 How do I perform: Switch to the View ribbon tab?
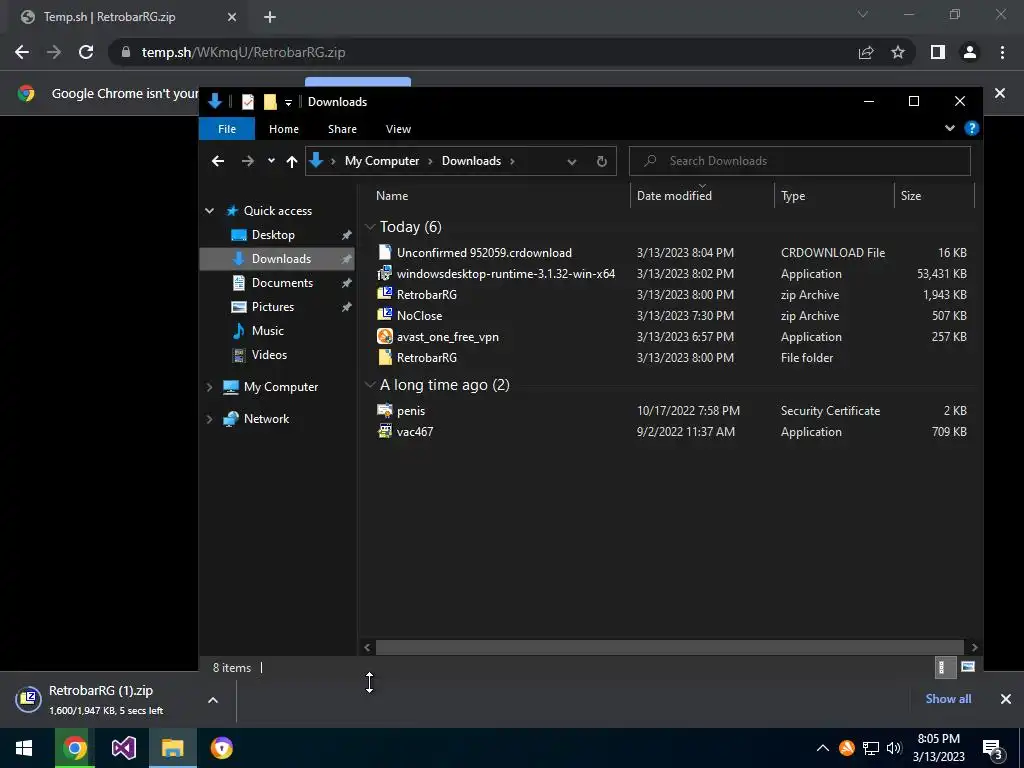(398, 129)
